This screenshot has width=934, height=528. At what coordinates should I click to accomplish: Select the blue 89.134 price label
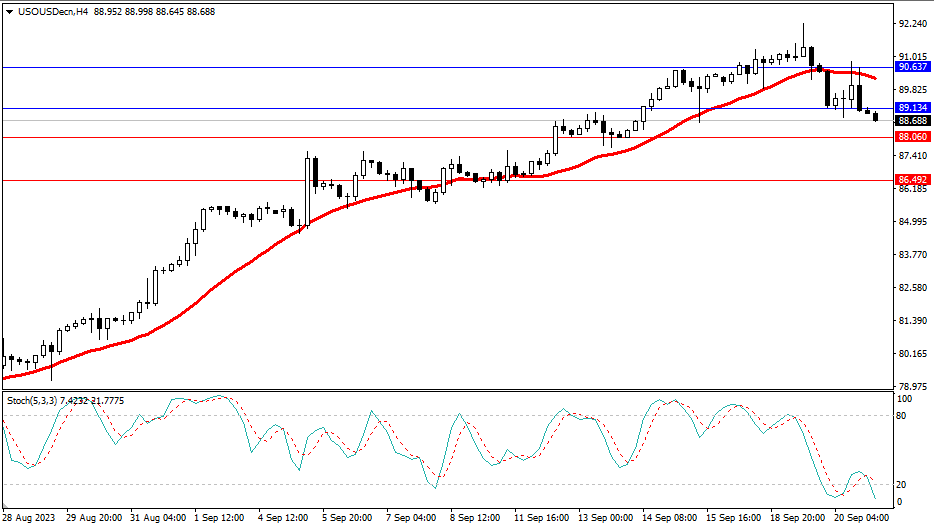[912, 108]
